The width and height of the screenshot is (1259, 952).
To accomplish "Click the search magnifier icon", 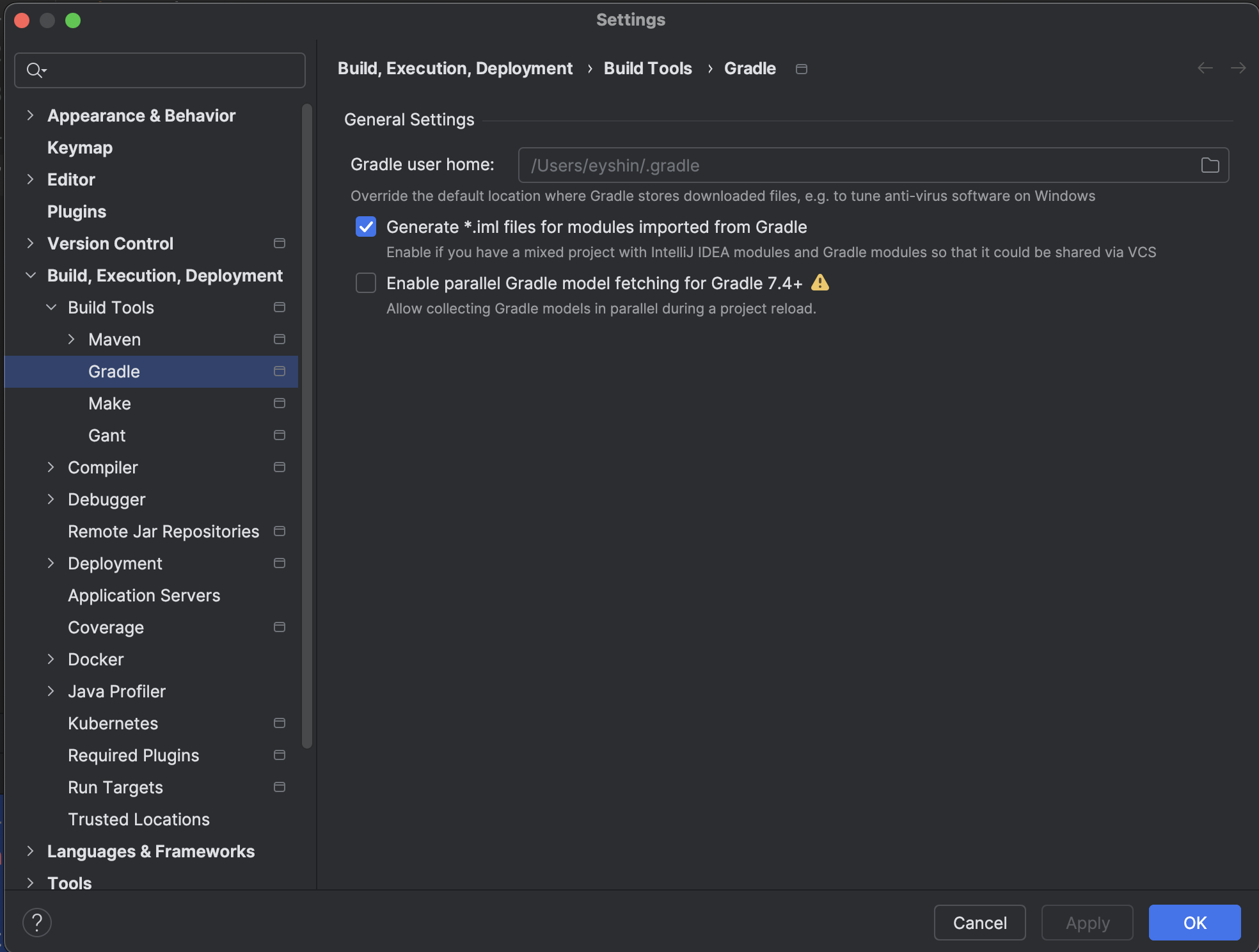I will tap(35, 70).
